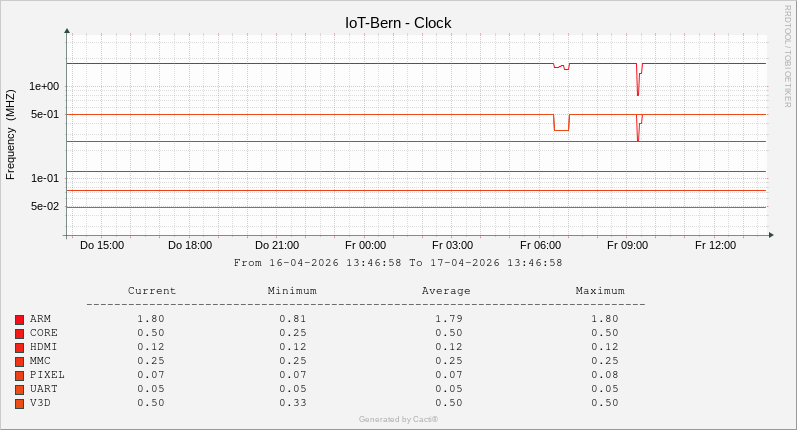Select the Maximum column header

(x=600, y=291)
